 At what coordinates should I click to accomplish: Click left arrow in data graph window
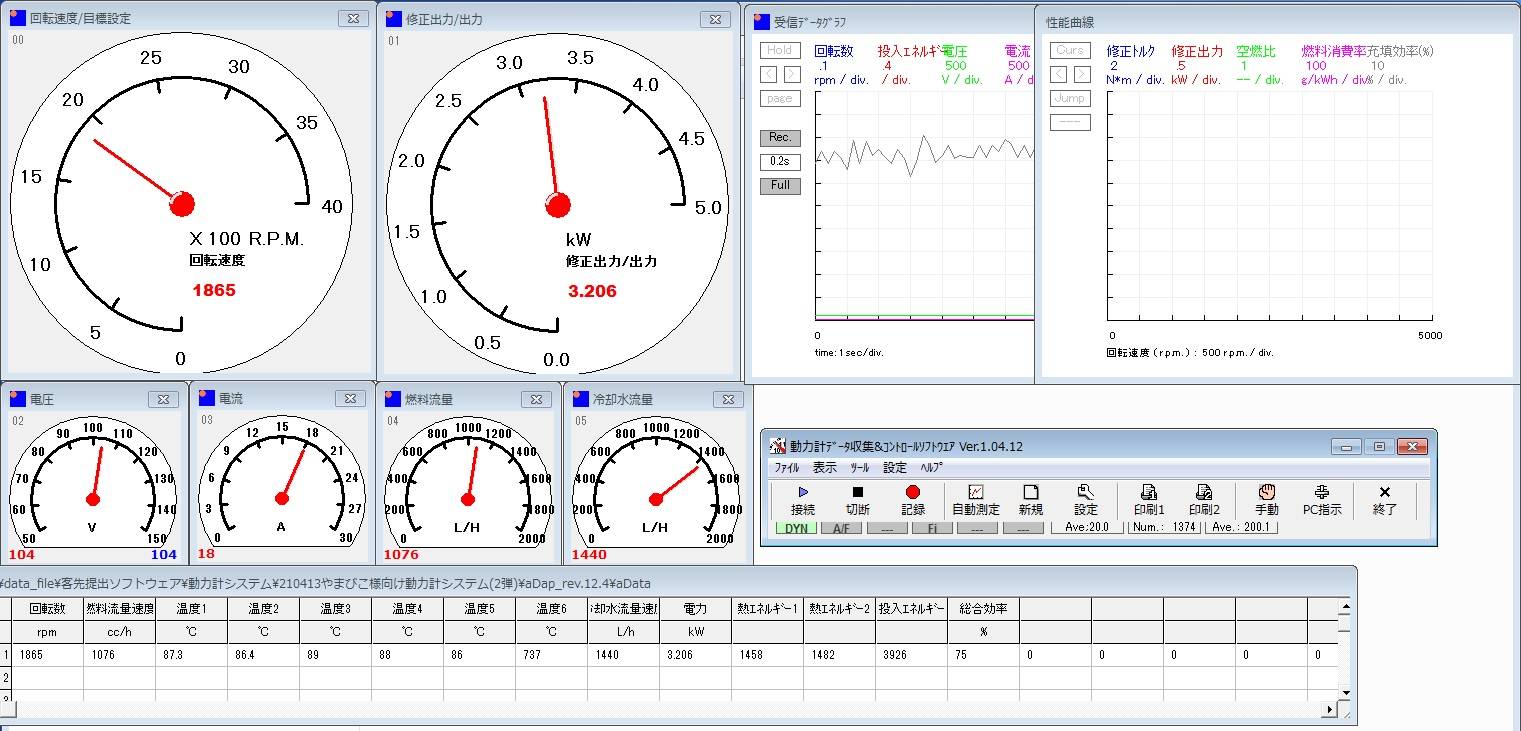(x=768, y=74)
